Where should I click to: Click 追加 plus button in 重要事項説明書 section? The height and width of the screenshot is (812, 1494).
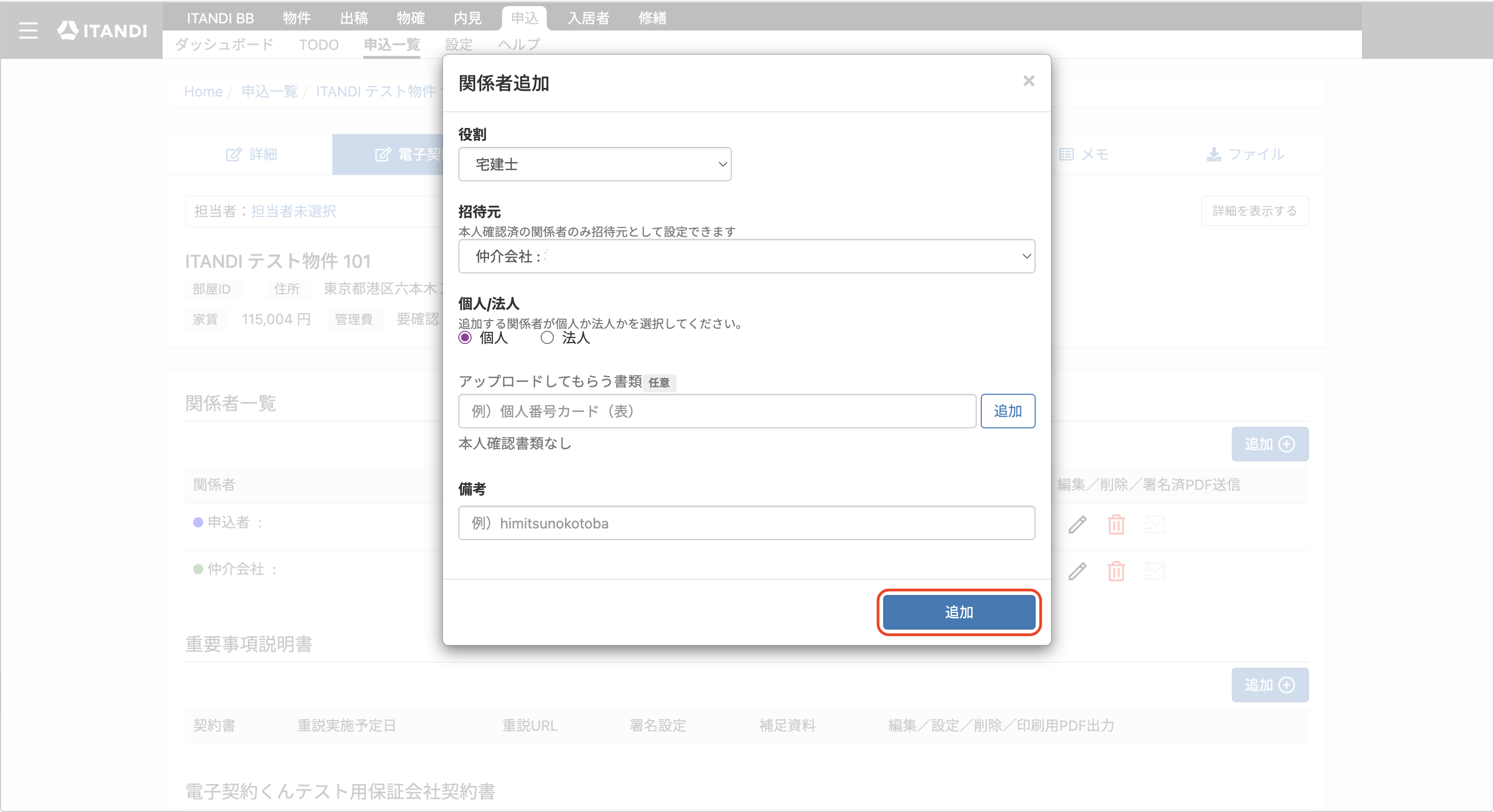(1269, 685)
